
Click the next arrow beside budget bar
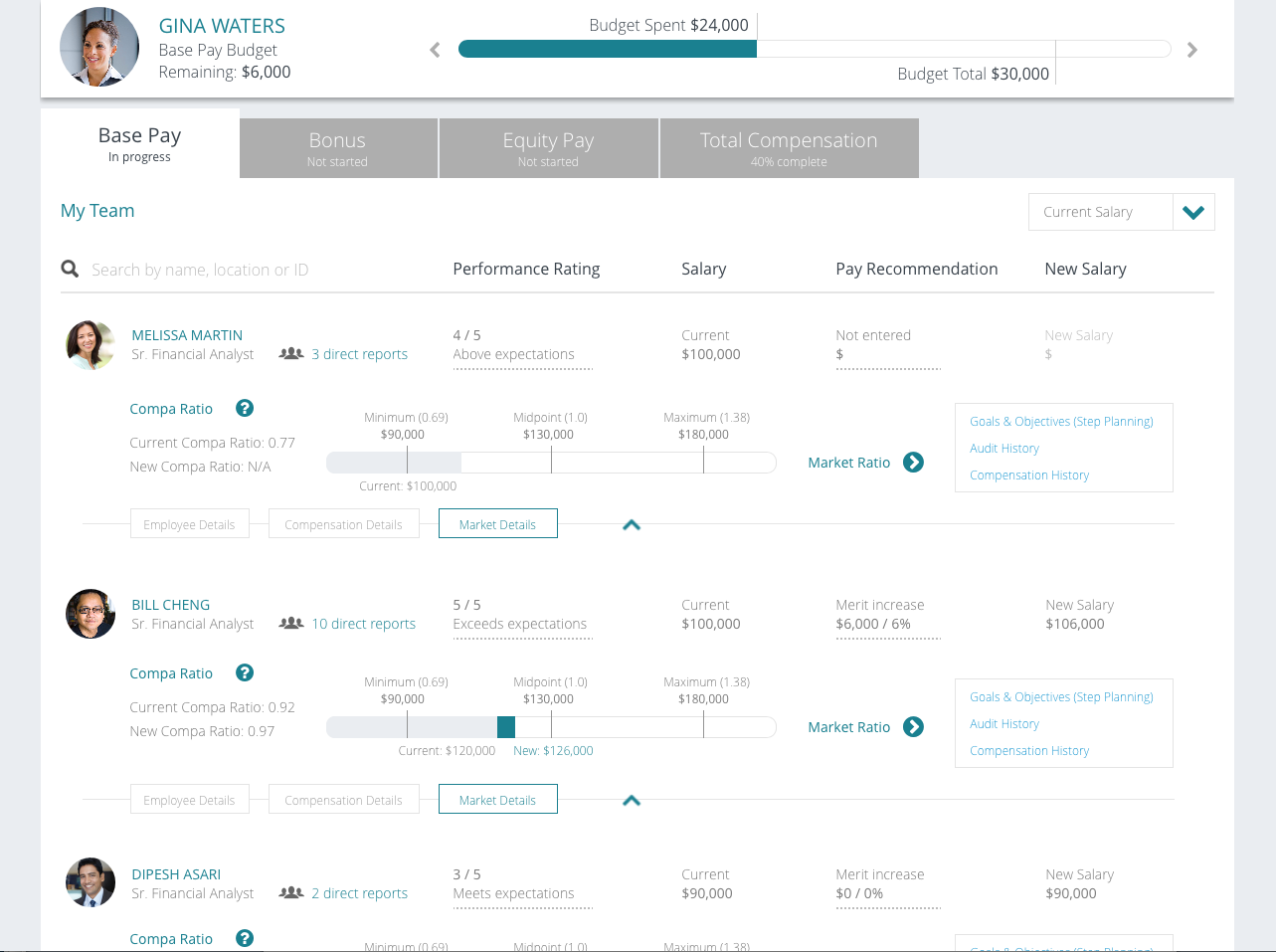point(1191,50)
